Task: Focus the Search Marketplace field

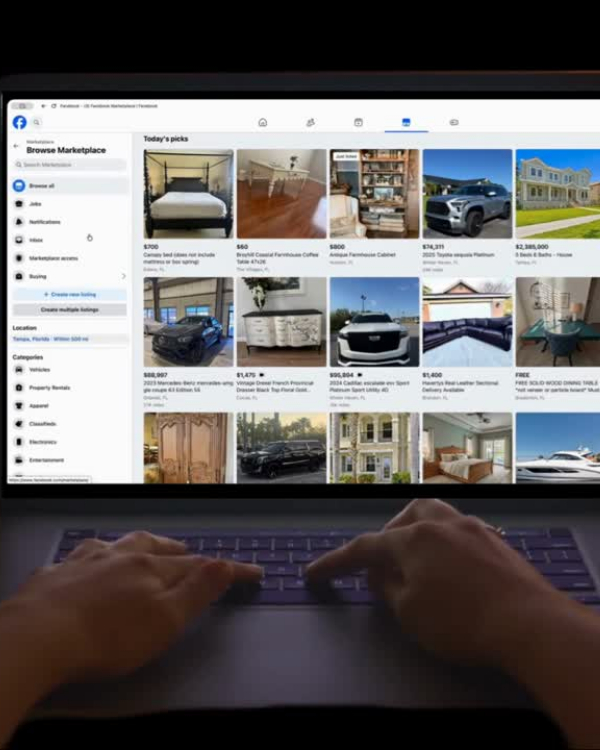Action: tap(70, 165)
